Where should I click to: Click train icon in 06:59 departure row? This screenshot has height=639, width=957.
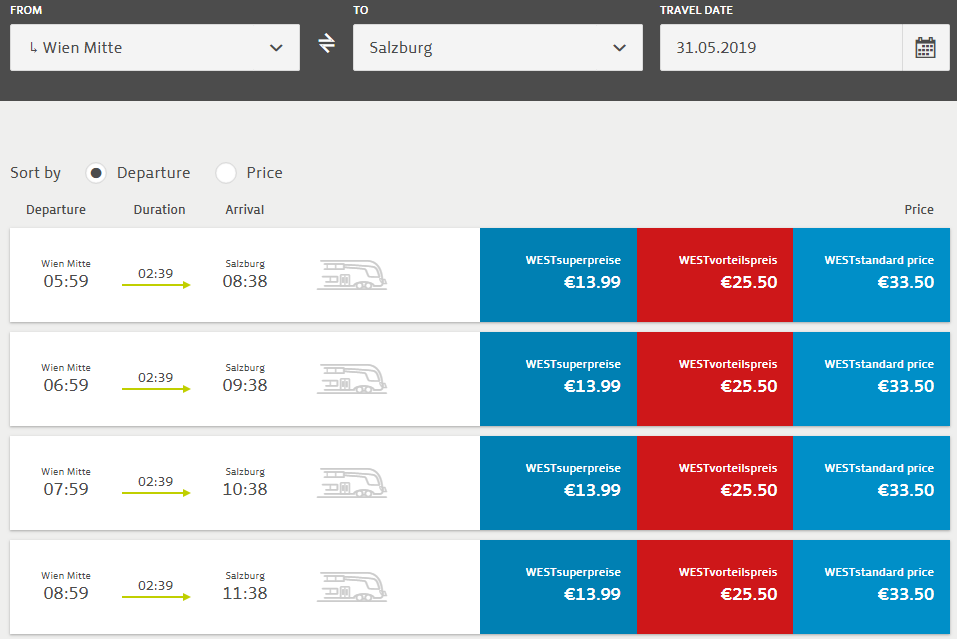tap(352, 379)
